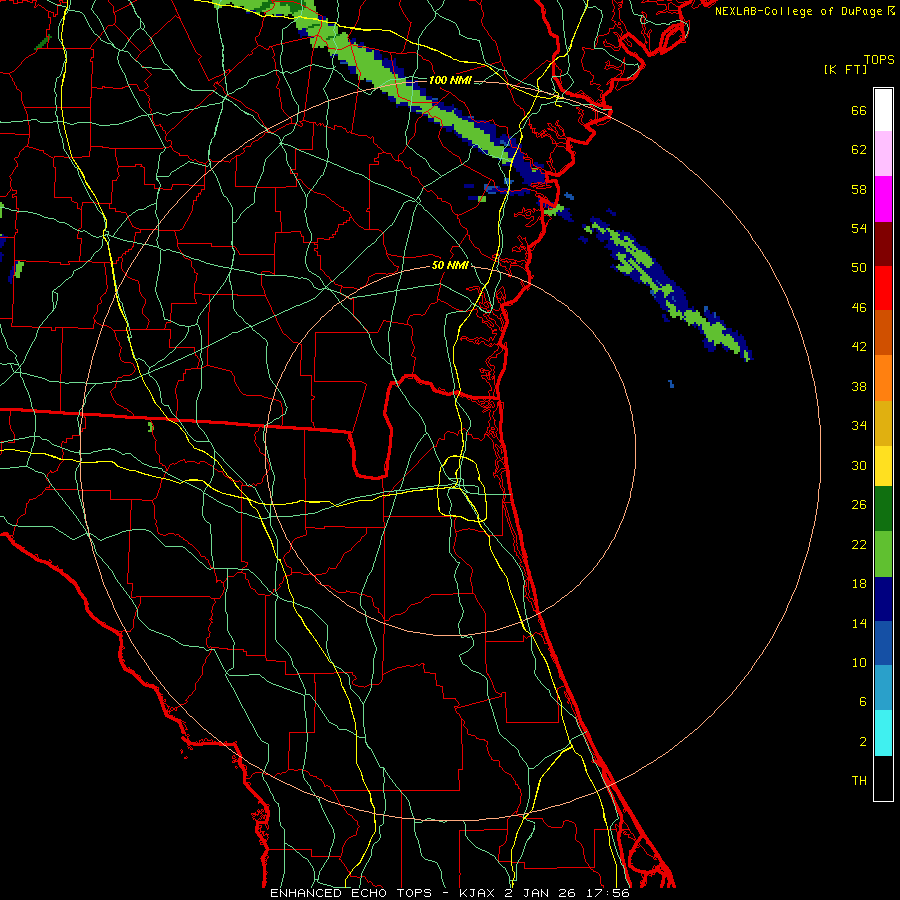900x900 pixels.
Task: Click the 2 legend value
Action: pyautogui.click(x=863, y=742)
